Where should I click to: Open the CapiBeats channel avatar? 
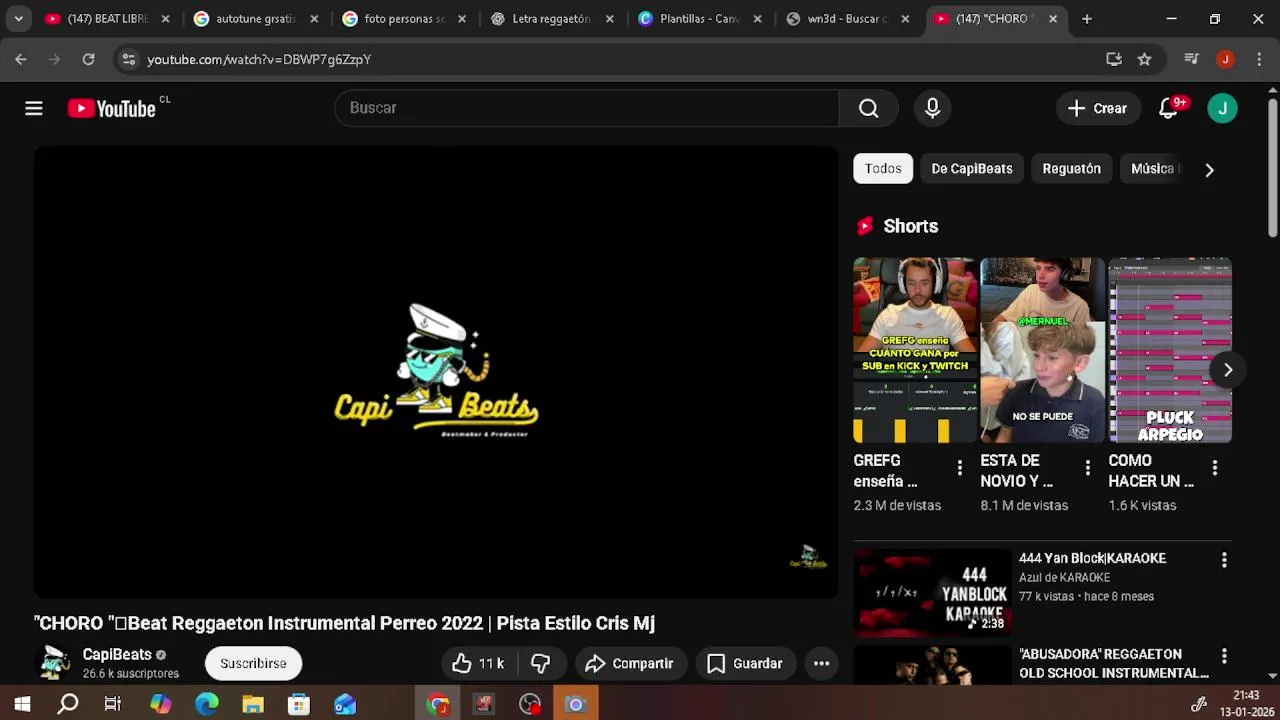click(54, 663)
